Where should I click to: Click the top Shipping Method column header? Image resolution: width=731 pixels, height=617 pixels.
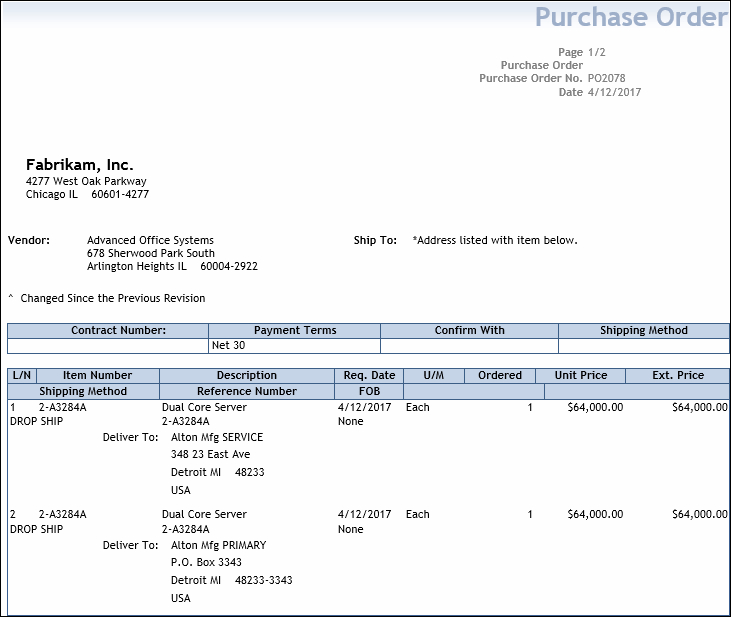coord(644,331)
